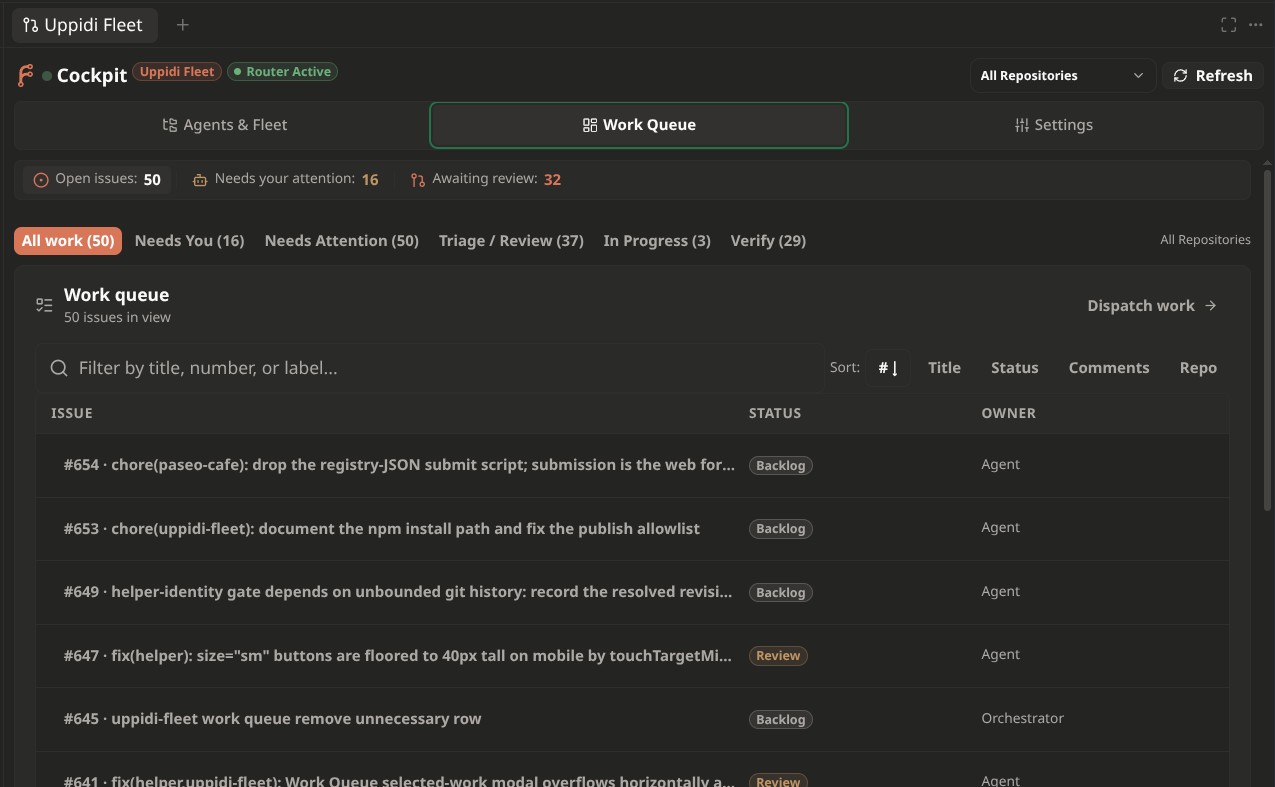
Task: Toggle the All work (50) filter
Action: tap(68, 241)
